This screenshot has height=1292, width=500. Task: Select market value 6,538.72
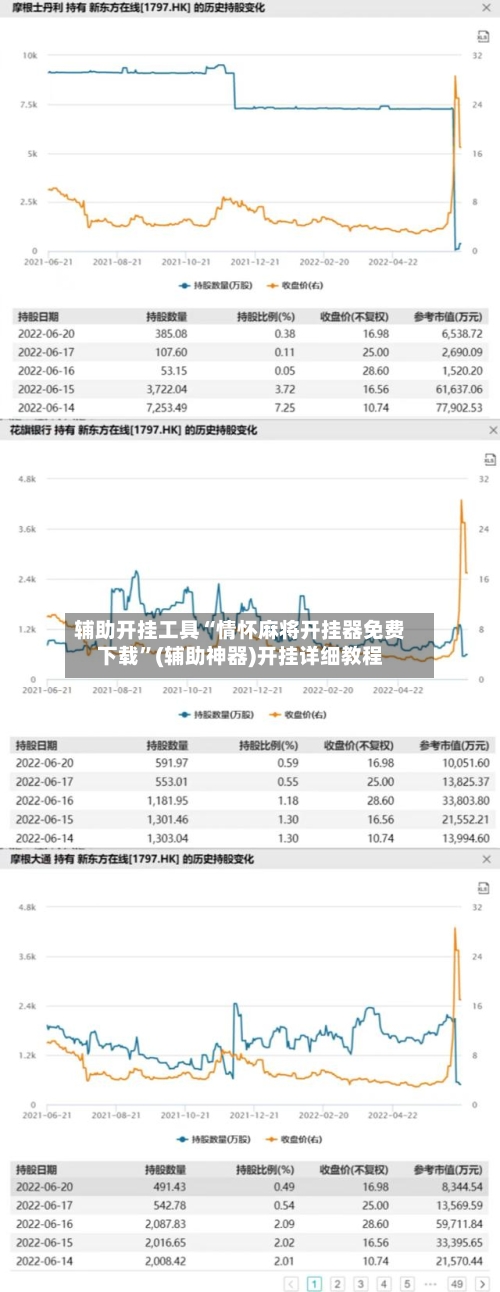tap(462, 334)
